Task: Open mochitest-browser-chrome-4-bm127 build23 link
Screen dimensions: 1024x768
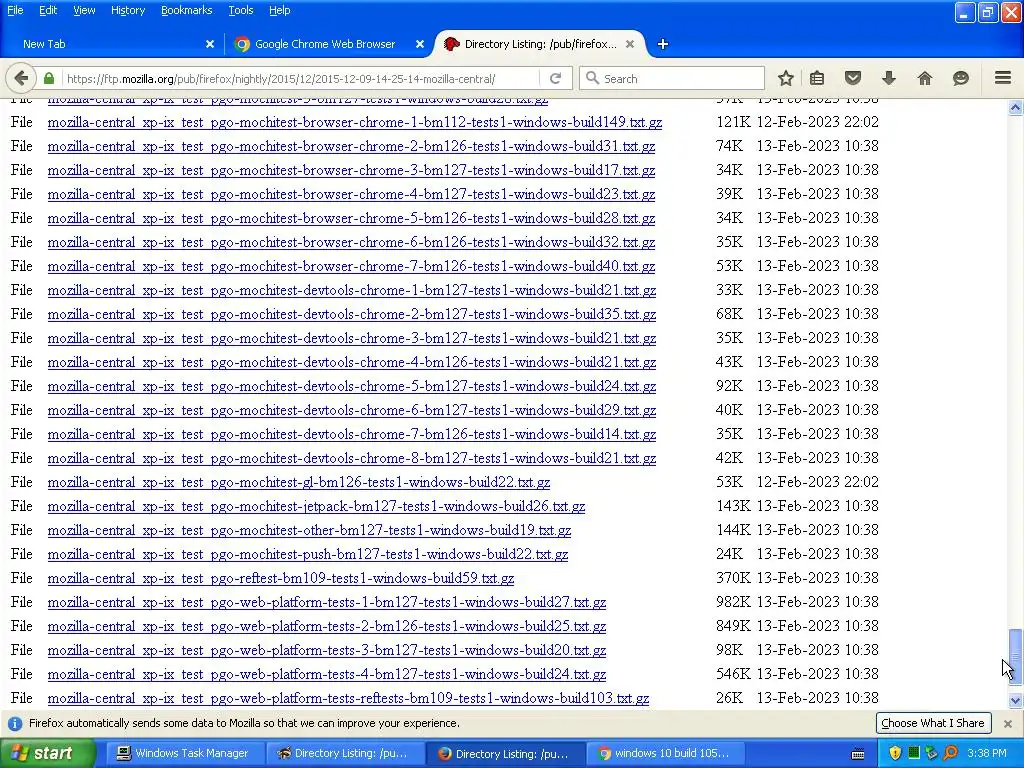Action: coord(351,194)
